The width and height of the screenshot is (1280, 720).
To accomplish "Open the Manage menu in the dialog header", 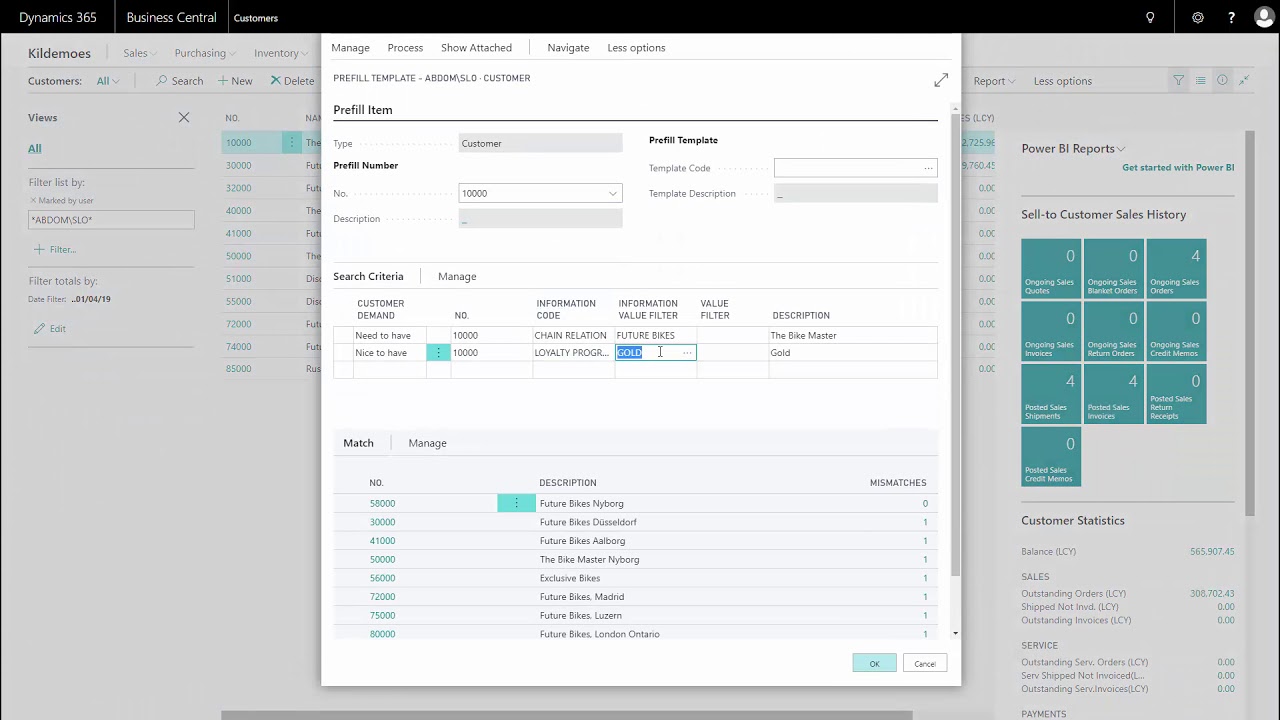I will pos(350,48).
